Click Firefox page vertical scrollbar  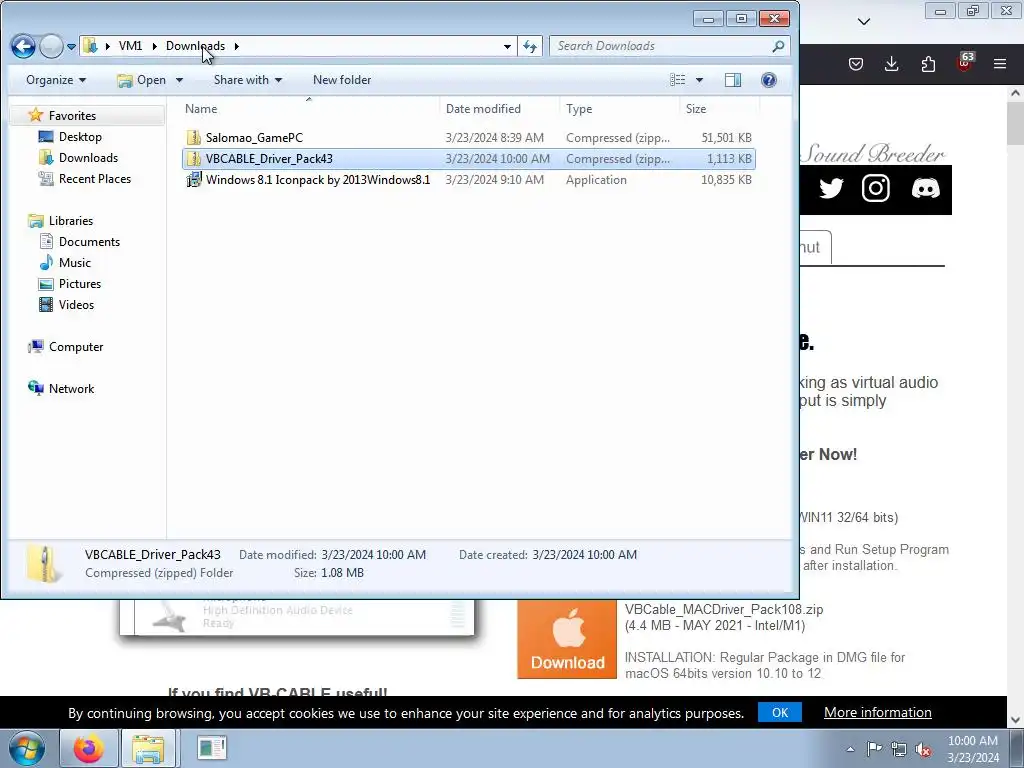coord(1015,124)
